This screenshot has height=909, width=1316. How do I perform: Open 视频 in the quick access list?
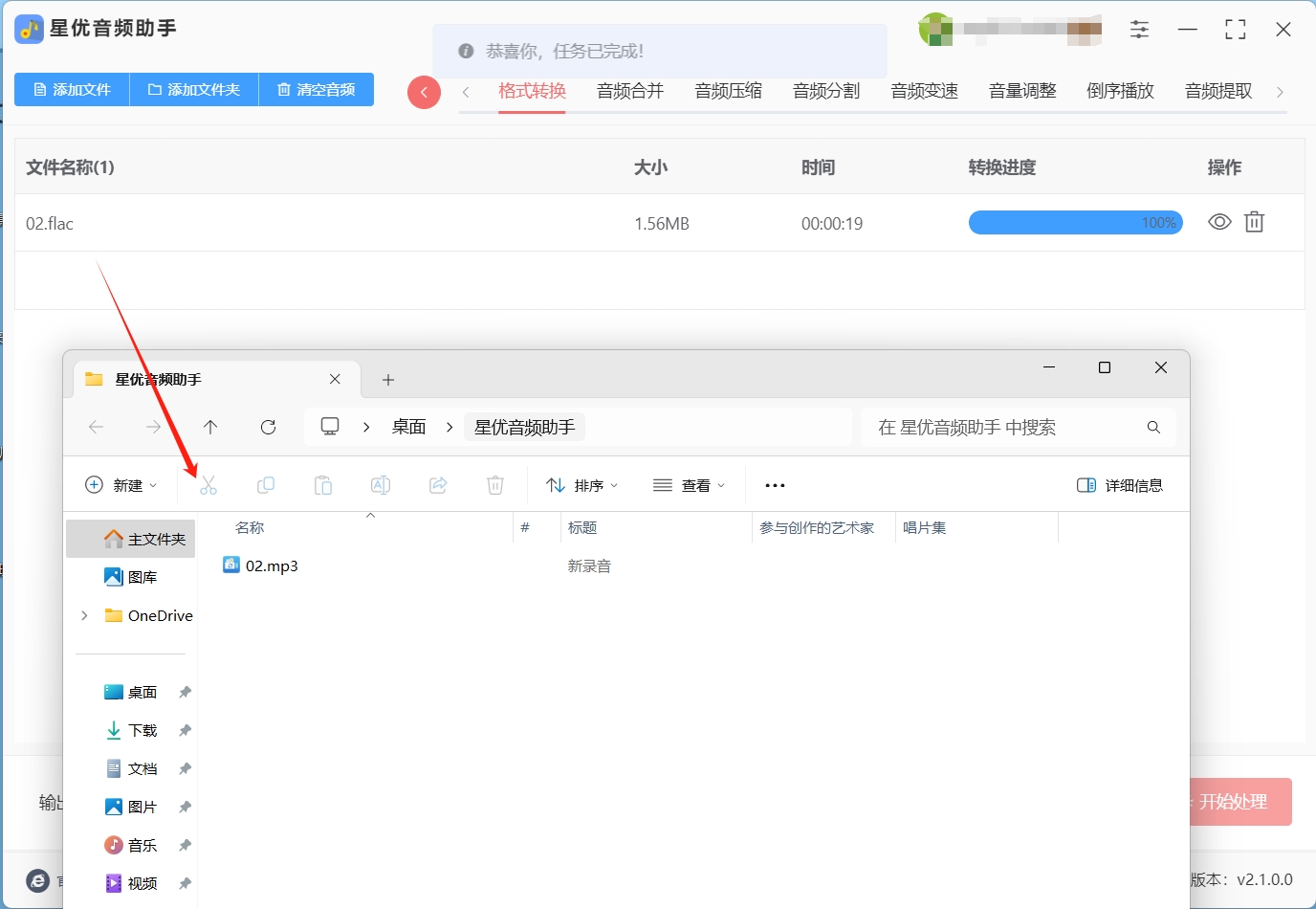[131, 883]
